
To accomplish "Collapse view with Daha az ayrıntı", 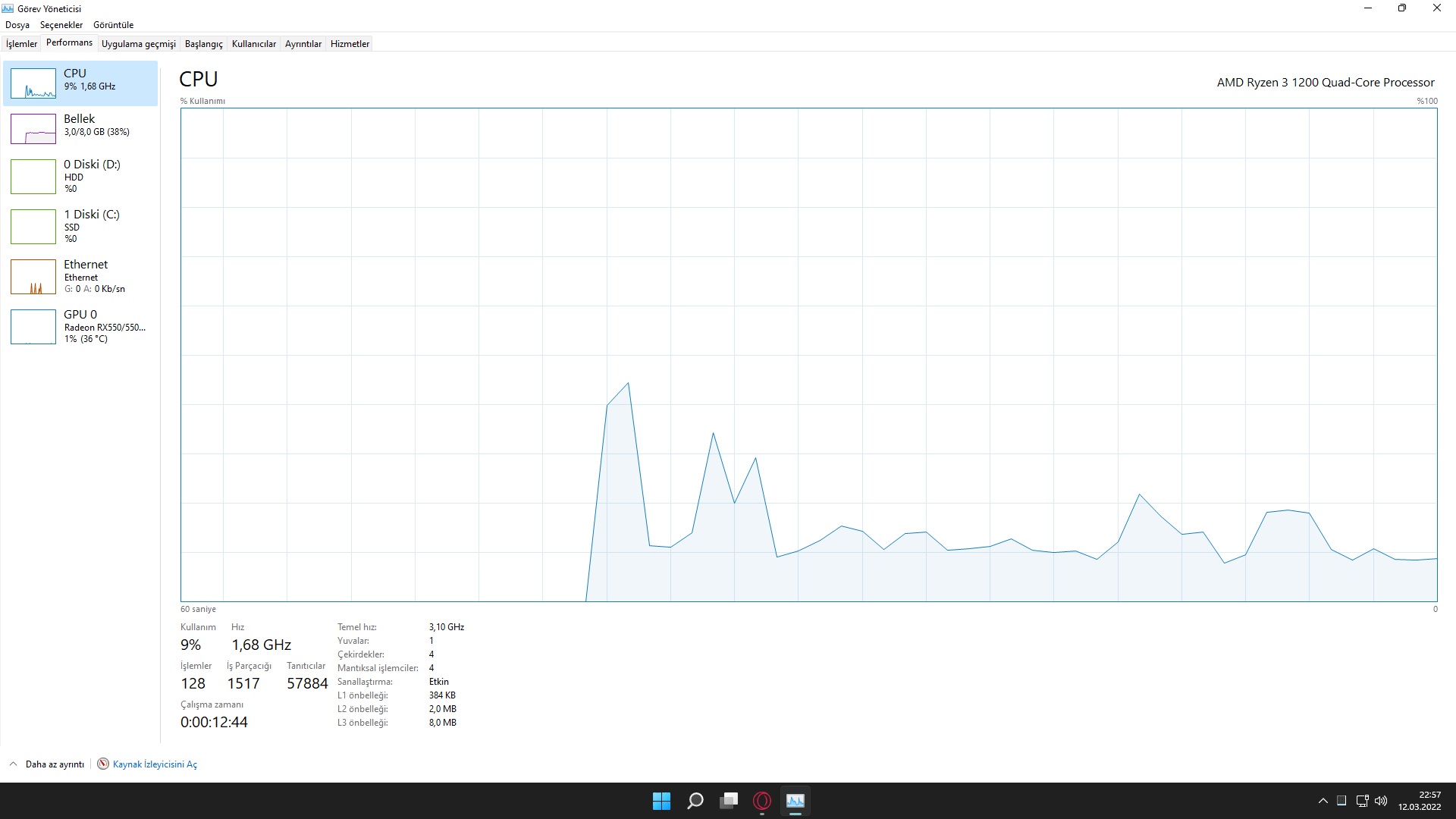I will pyautogui.click(x=47, y=764).
